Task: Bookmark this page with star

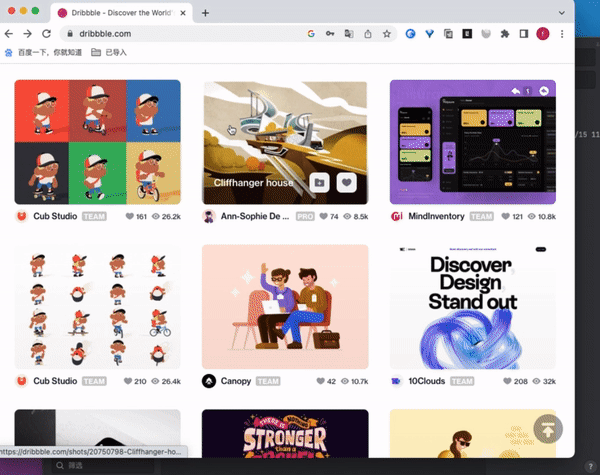Action: click(387, 34)
